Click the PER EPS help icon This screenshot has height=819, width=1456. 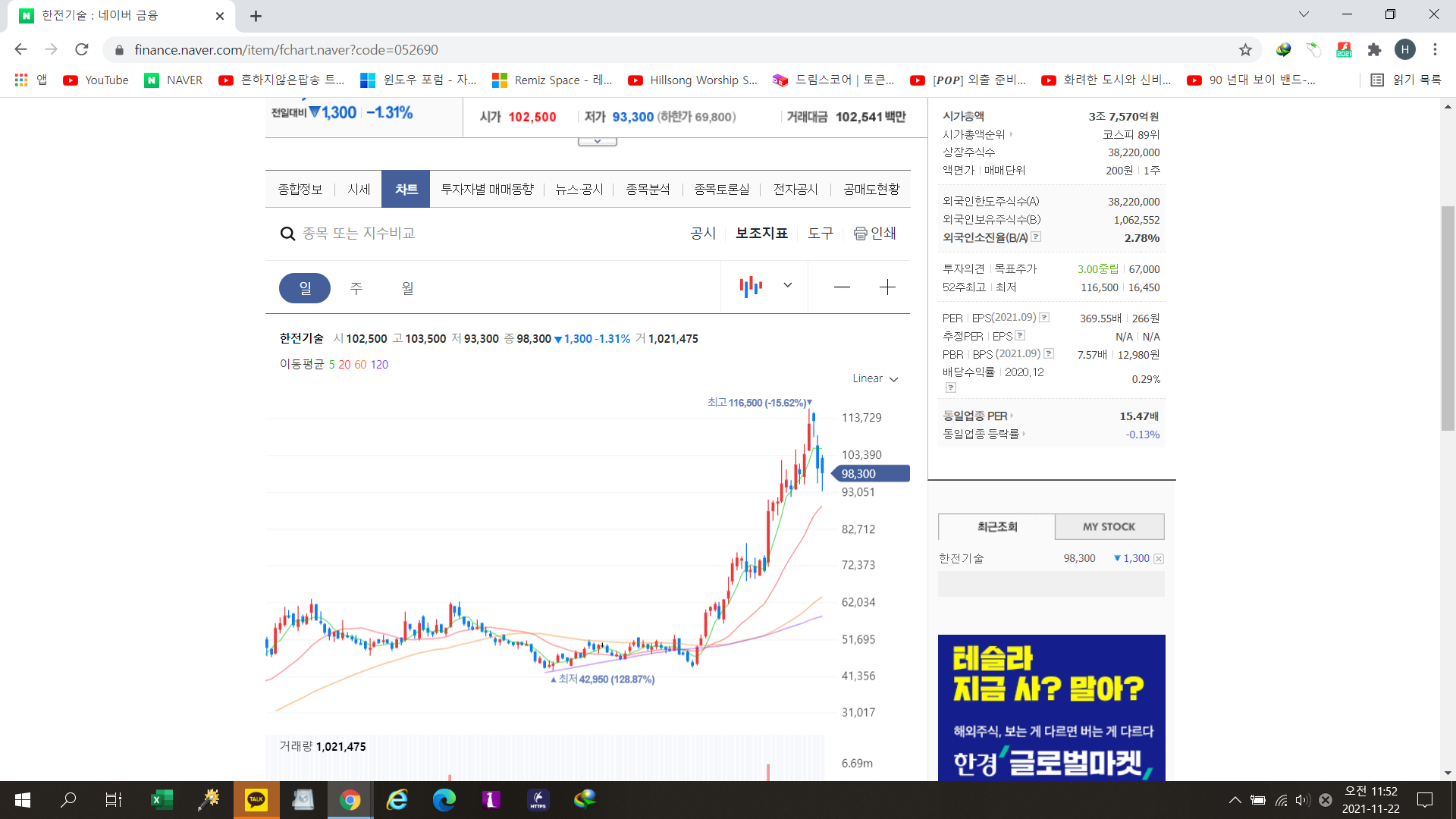pyautogui.click(x=1044, y=318)
